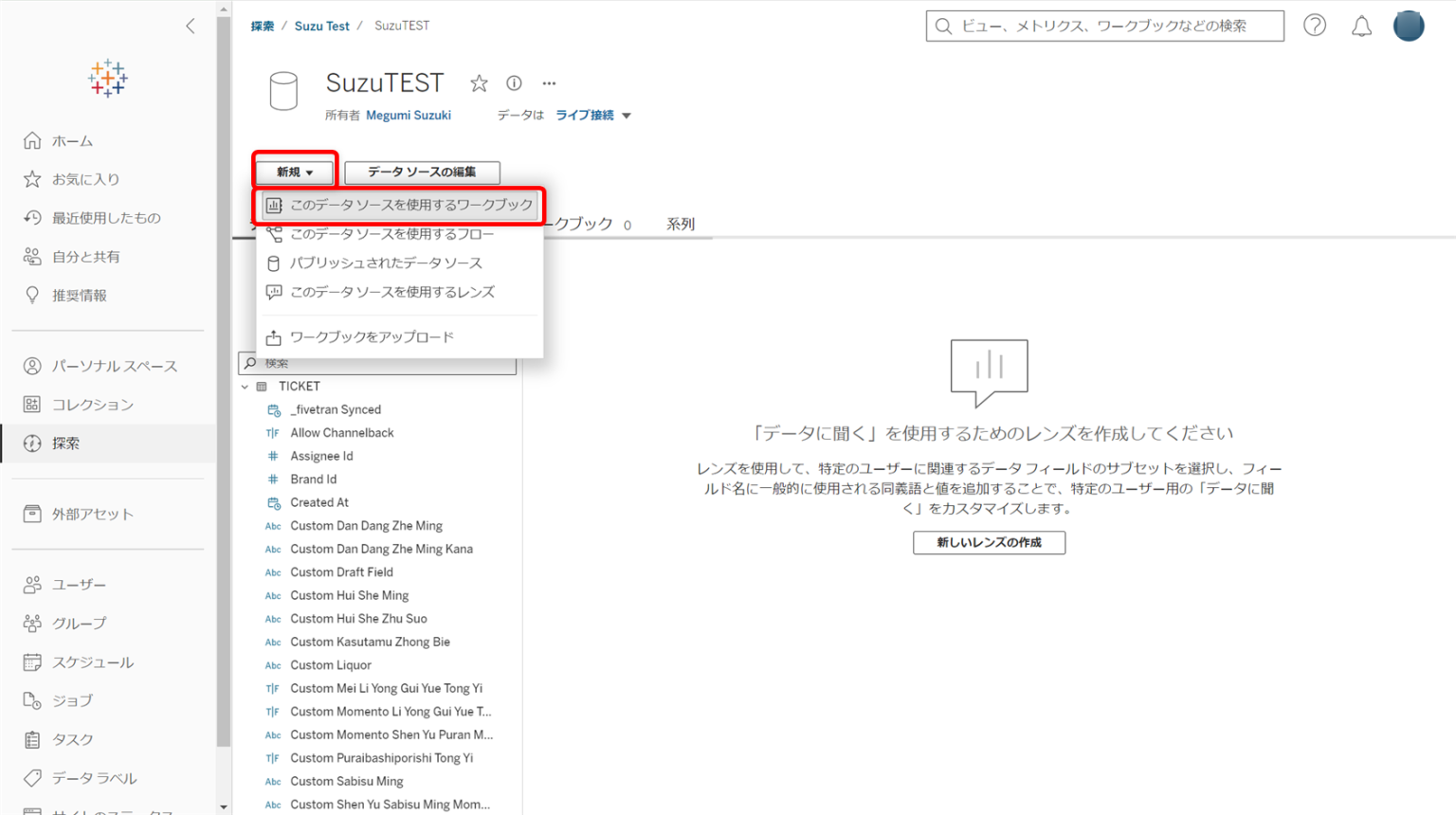
Task: View details with the info icon beside SuzuTEST
Action: (x=514, y=83)
